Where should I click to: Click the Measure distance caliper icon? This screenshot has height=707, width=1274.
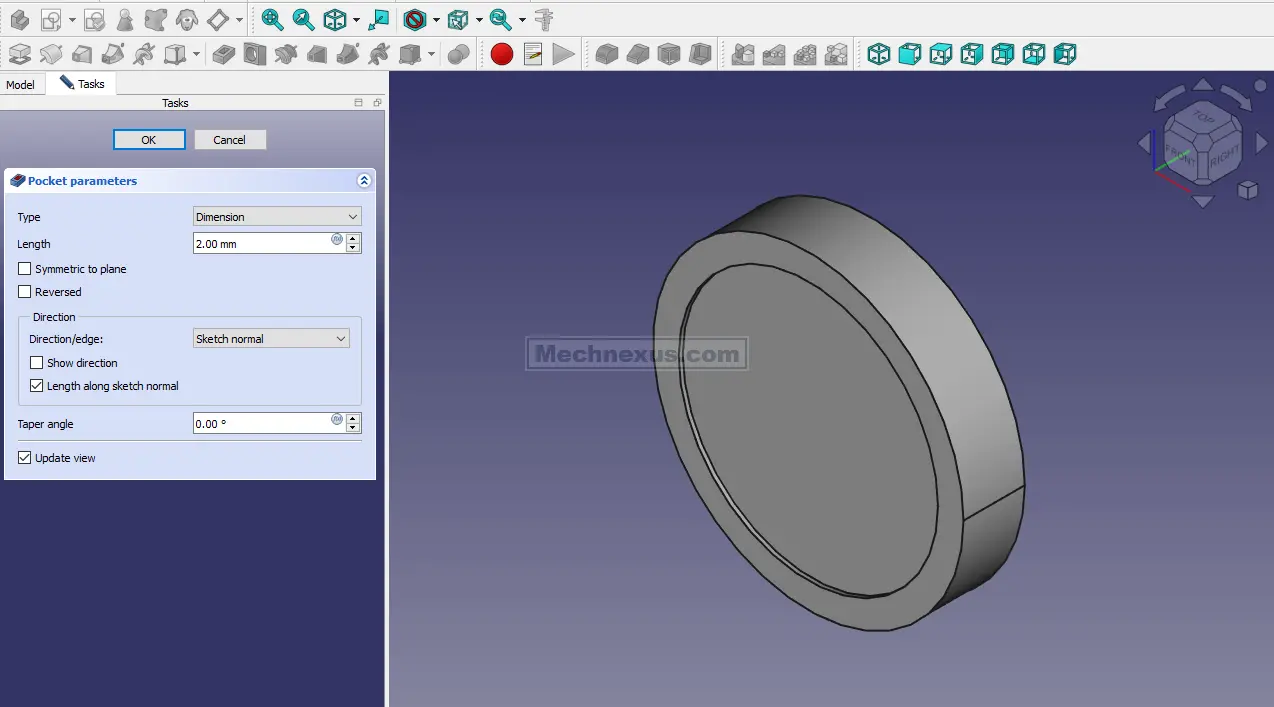(544, 19)
